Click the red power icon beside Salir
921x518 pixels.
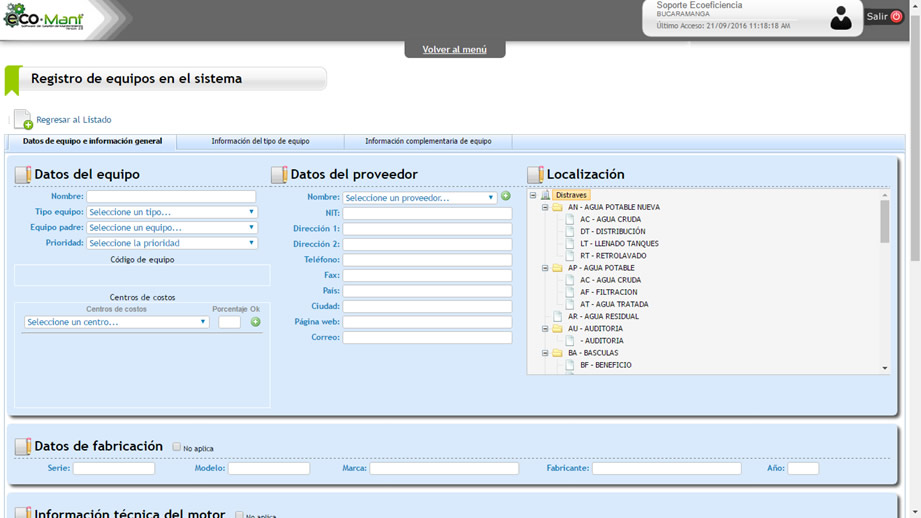pos(896,16)
